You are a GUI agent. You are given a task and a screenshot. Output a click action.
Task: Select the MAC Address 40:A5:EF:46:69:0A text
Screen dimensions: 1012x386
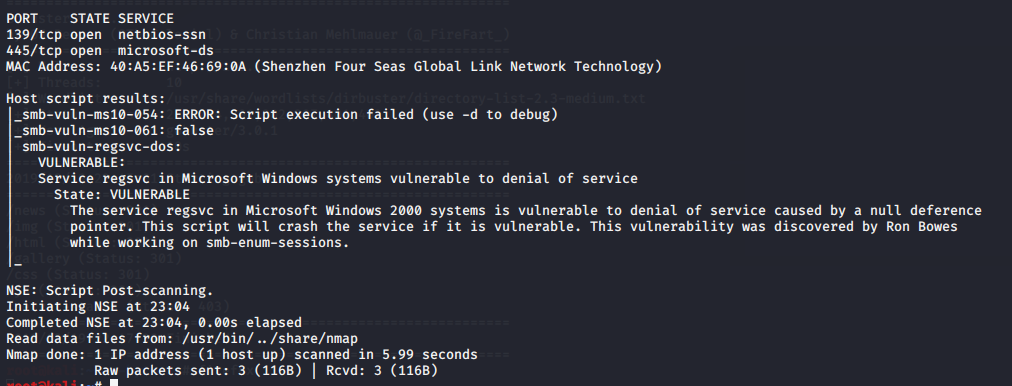pyautogui.click(x=126, y=66)
